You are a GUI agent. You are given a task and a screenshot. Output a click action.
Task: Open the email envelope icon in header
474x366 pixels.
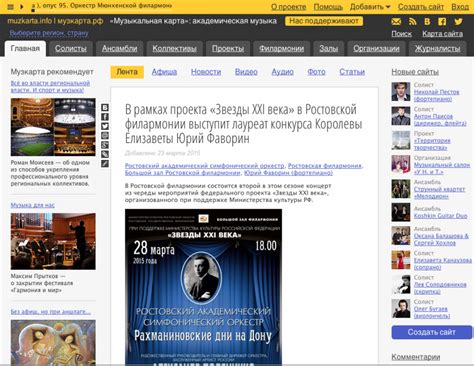point(396,22)
